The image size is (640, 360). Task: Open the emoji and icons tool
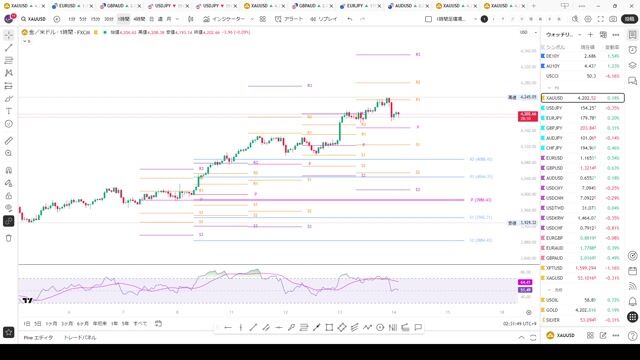coord(9,124)
